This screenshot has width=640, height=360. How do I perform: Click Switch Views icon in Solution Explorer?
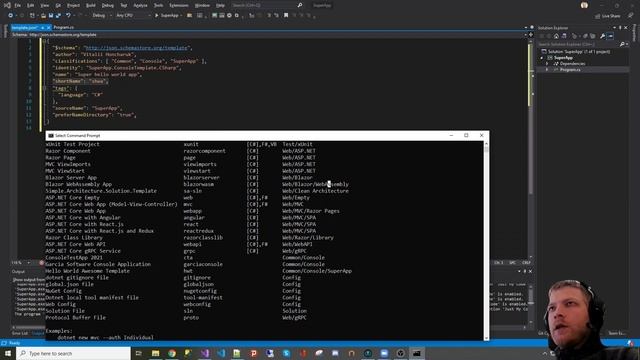[564, 36]
